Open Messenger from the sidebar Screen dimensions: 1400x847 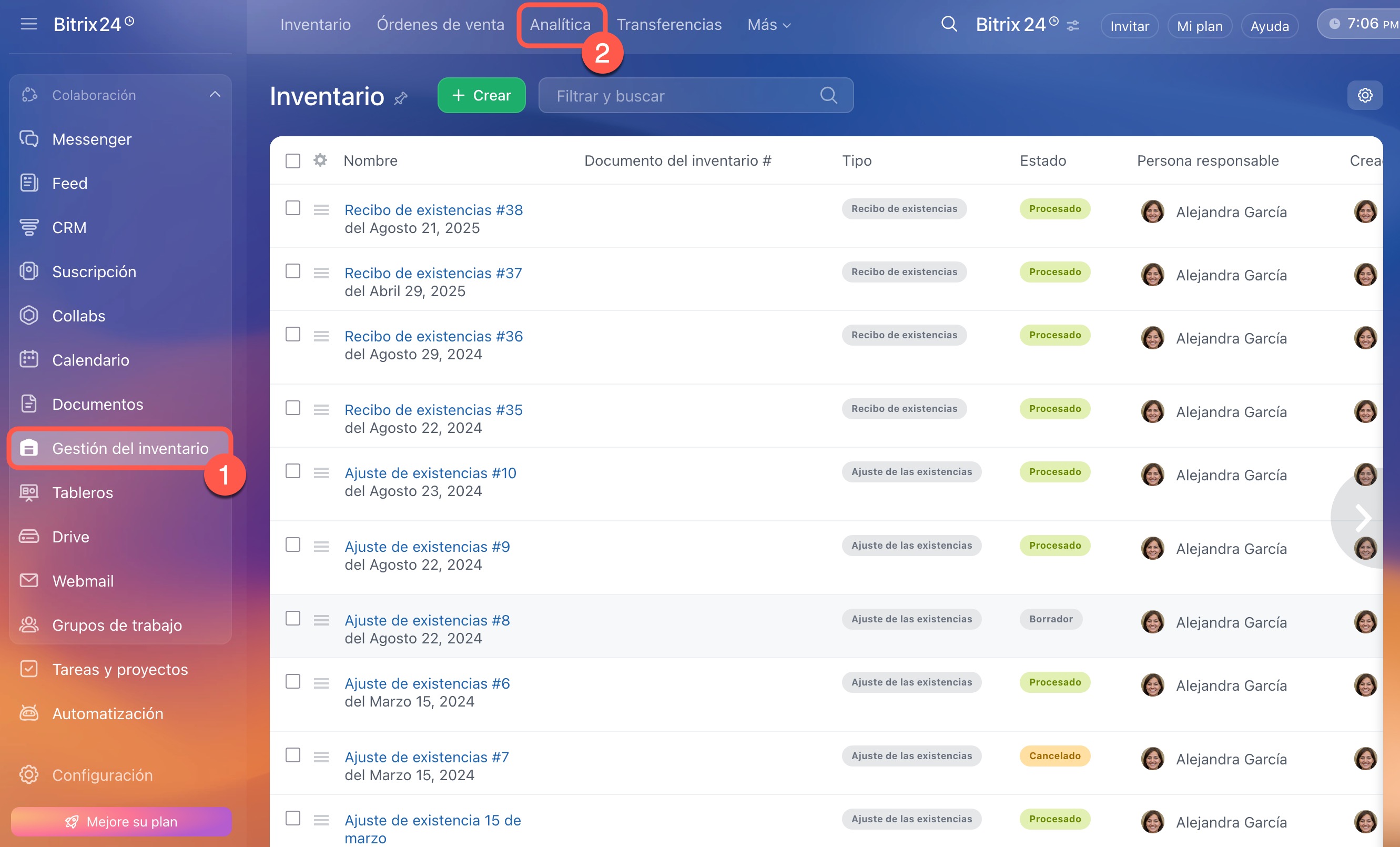[92, 139]
